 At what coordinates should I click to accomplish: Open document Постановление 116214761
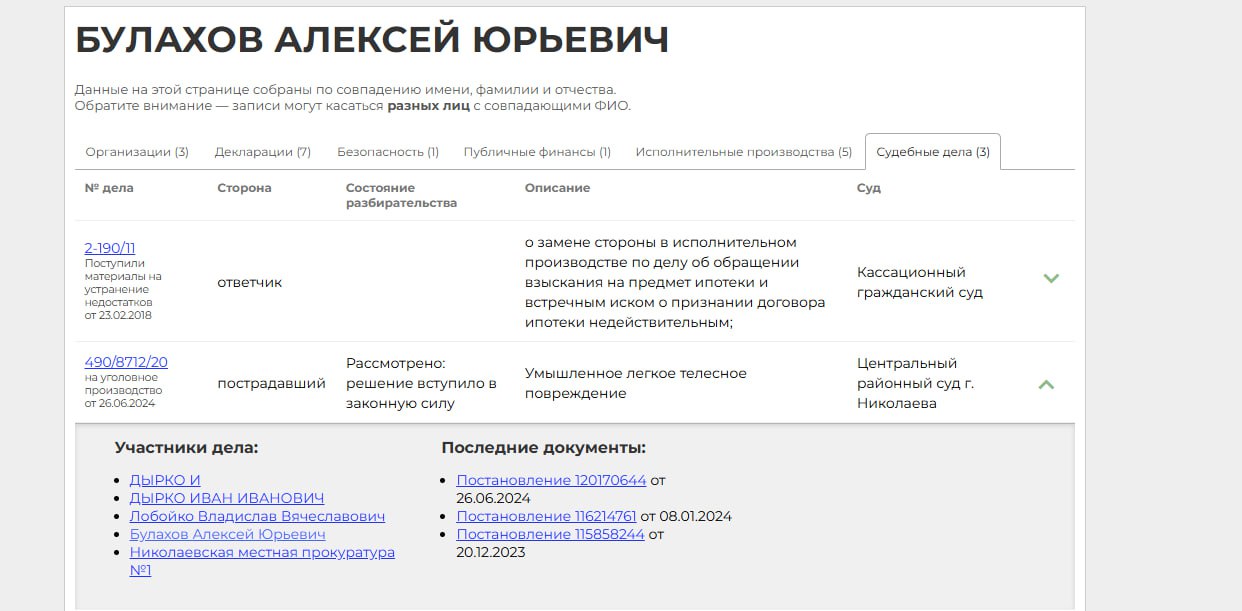[546, 516]
